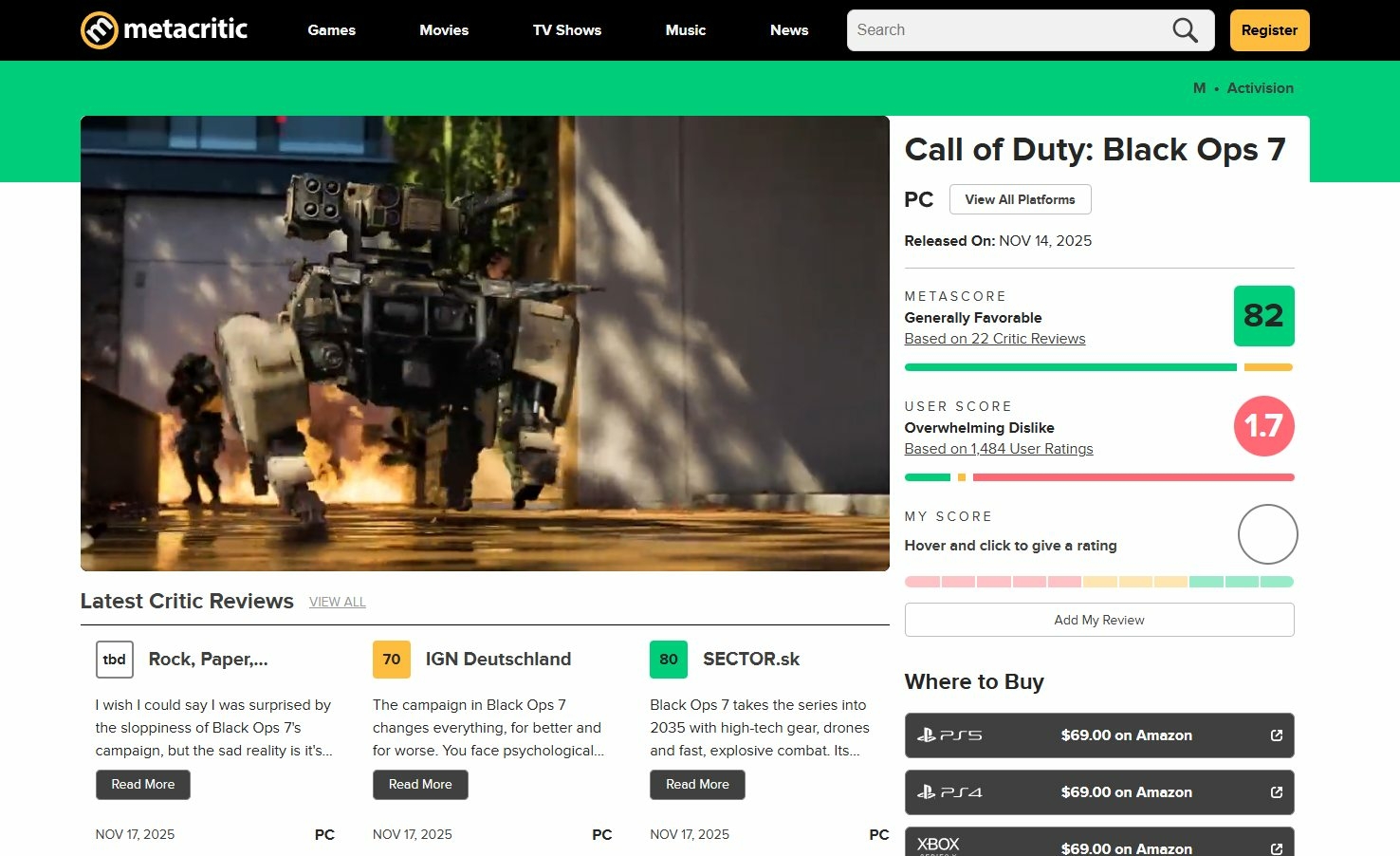The width and height of the screenshot is (1400, 856).
Task: Expand IGN Deutschland review with Read More
Action: [x=420, y=784]
